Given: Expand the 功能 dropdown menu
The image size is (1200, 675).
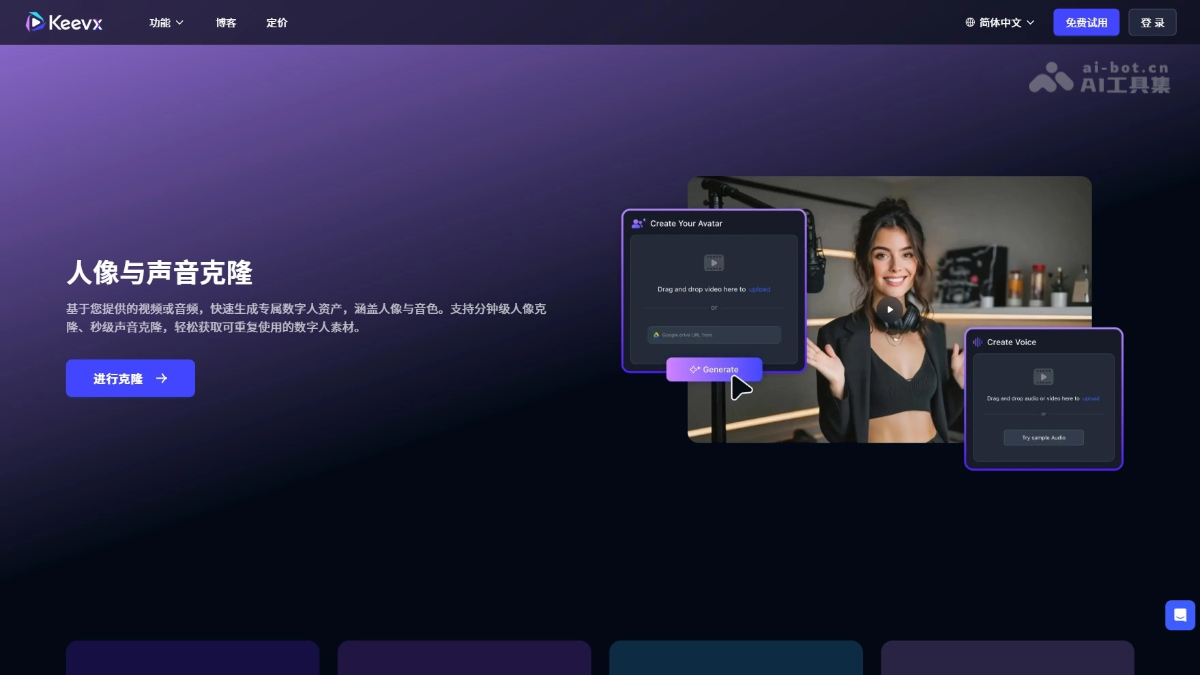Looking at the screenshot, I should [165, 22].
